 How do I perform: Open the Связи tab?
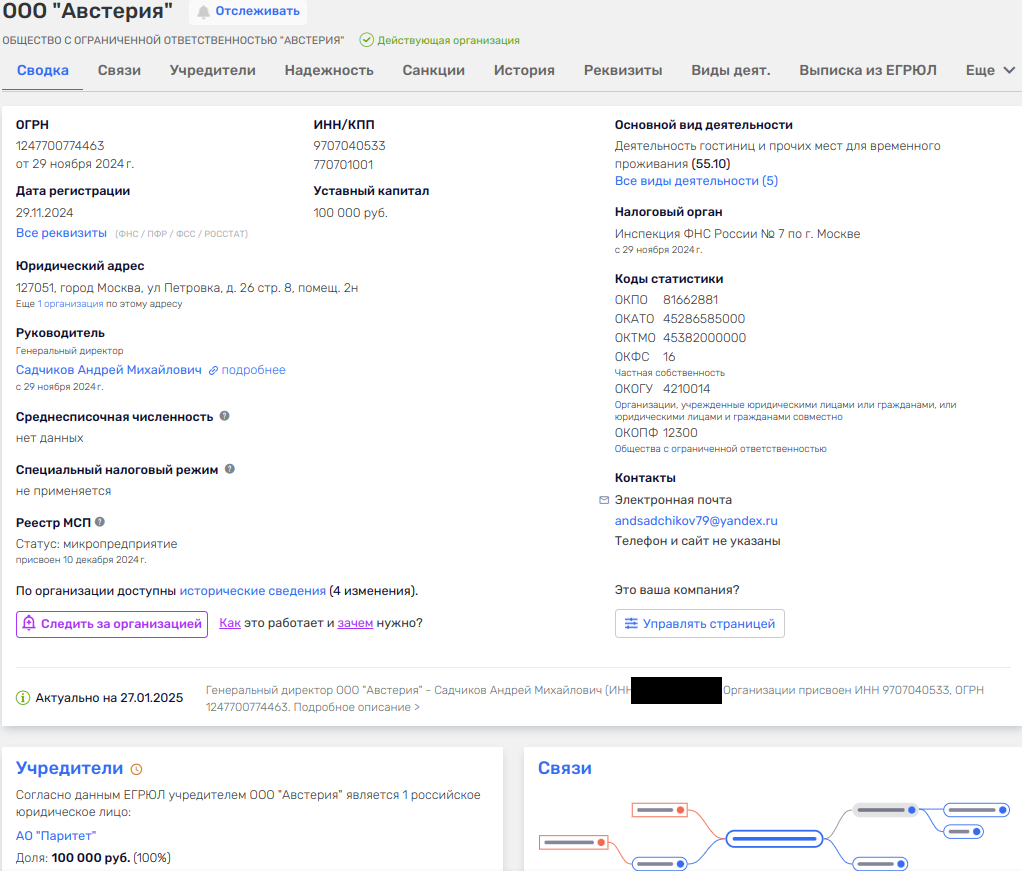tap(119, 70)
